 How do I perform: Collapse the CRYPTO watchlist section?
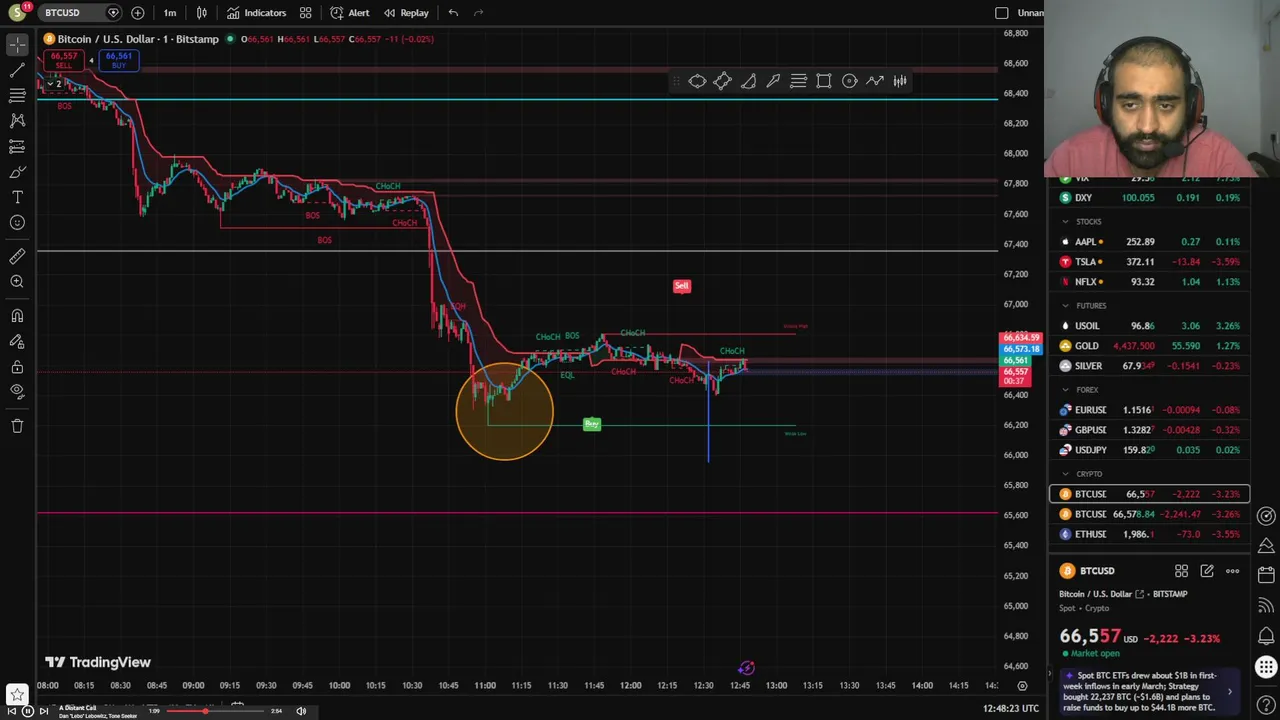pos(1065,473)
